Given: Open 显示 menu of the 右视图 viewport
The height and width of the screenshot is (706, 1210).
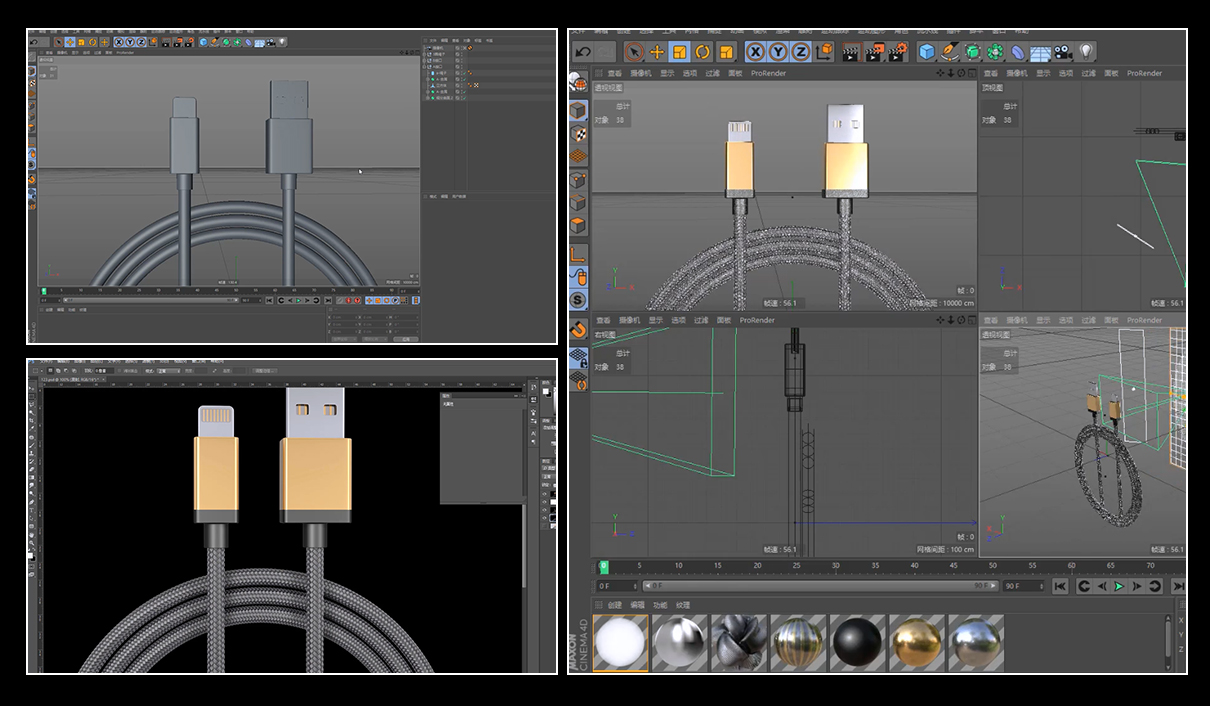Looking at the screenshot, I should click(x=656, y=320).
